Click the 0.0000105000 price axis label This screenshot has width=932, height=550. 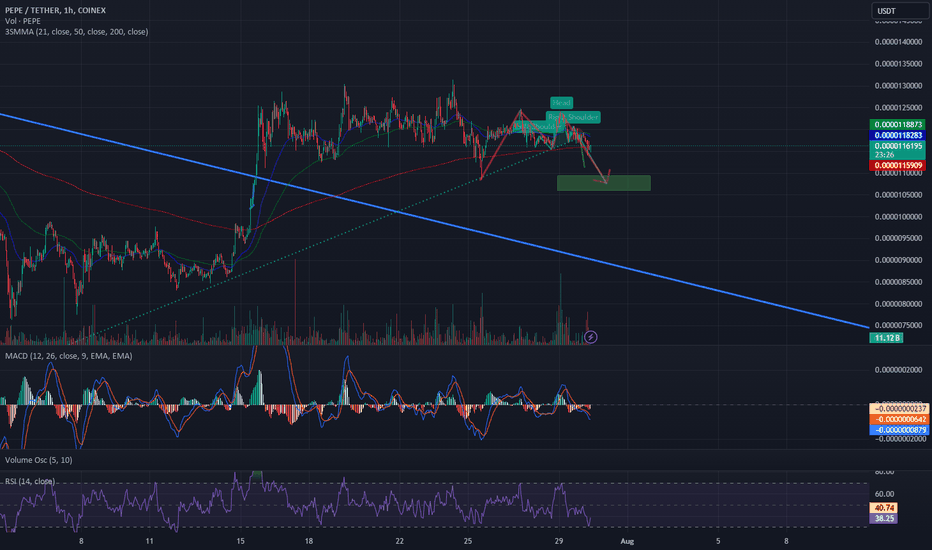coord(898,195)
